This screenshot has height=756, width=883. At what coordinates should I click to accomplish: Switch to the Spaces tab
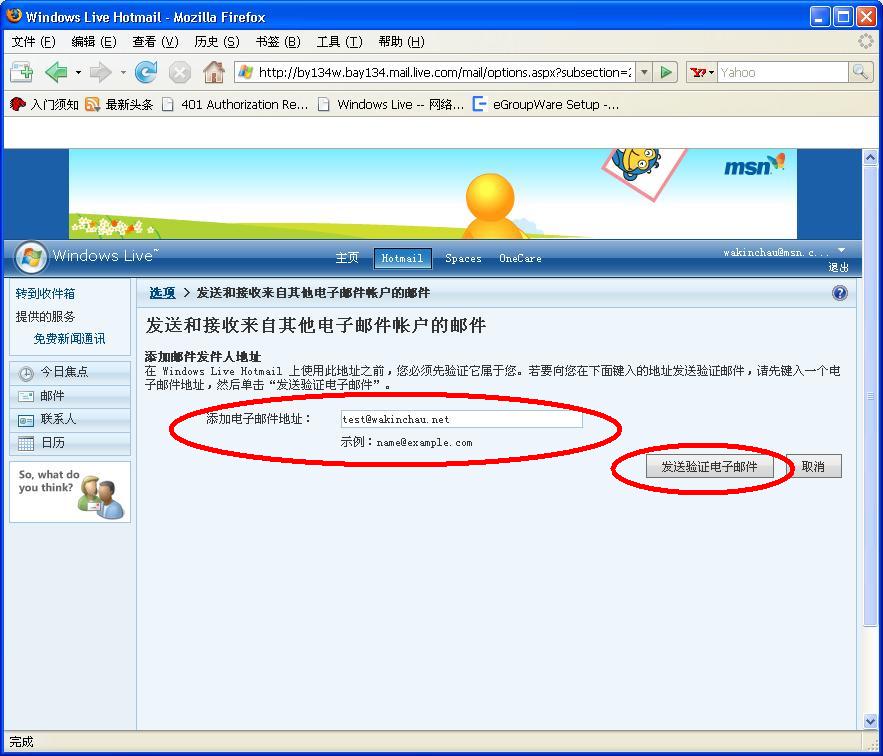coord(463,259)
